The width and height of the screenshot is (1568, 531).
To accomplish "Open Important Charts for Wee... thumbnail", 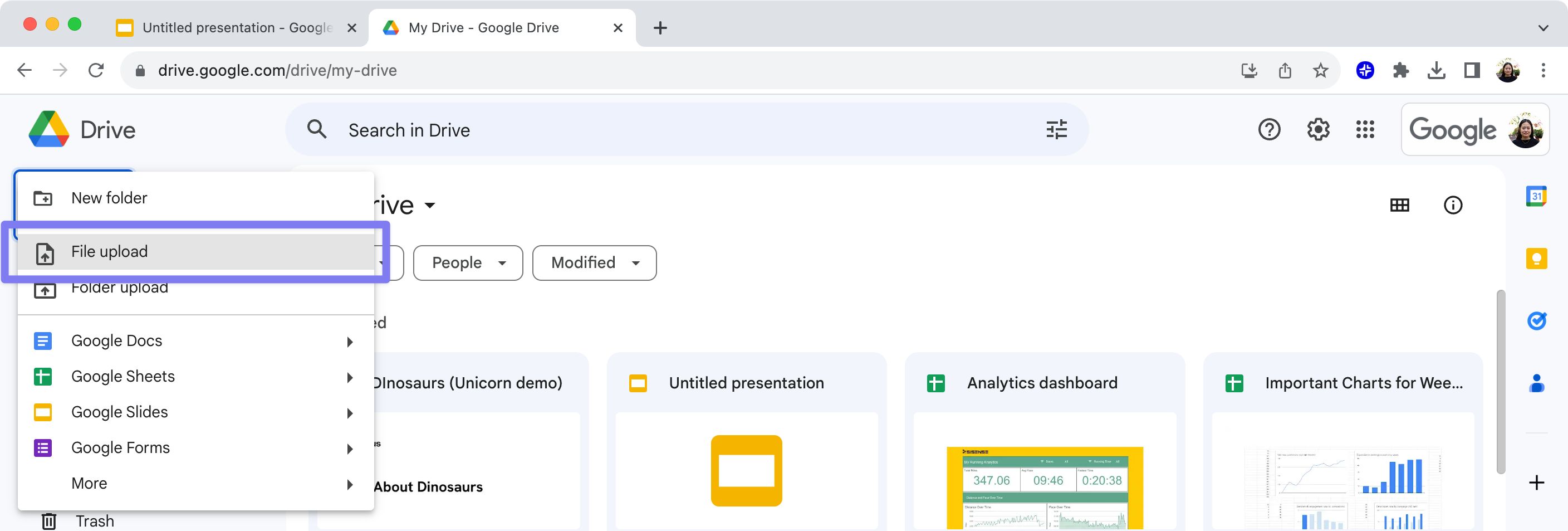I will coord(1343,471).
